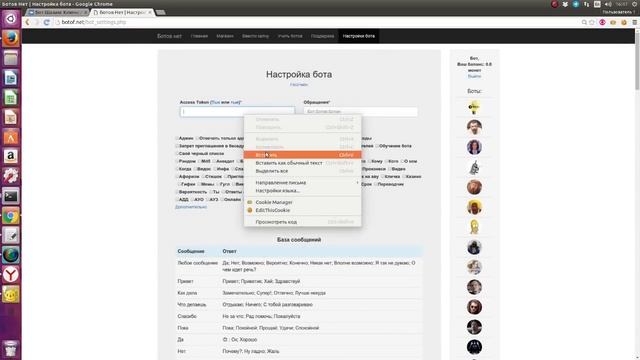Bookmark this page with the star icon
Image resolution: width=640 pixels, height=360 pixels.
[x=592, y=22]
